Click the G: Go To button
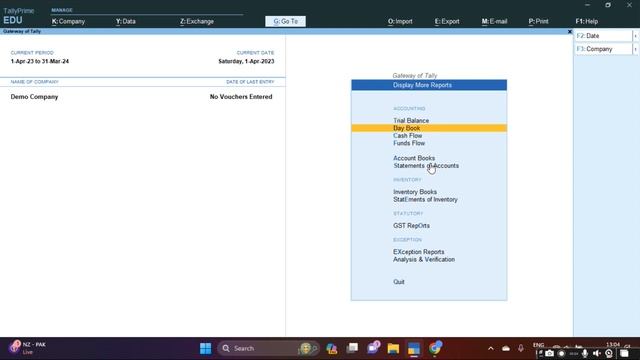The image size is (640, 360). [285, 21]
